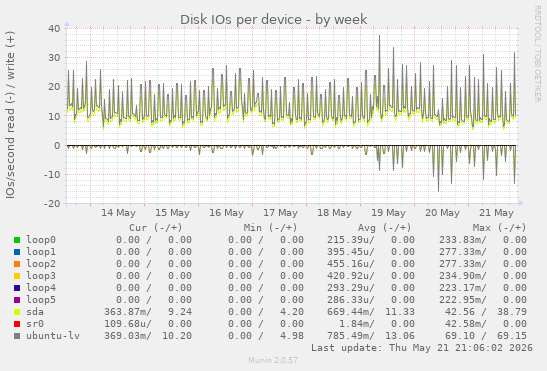
Task: Click the -10 y-axis tick label
Action: (52, 175)
